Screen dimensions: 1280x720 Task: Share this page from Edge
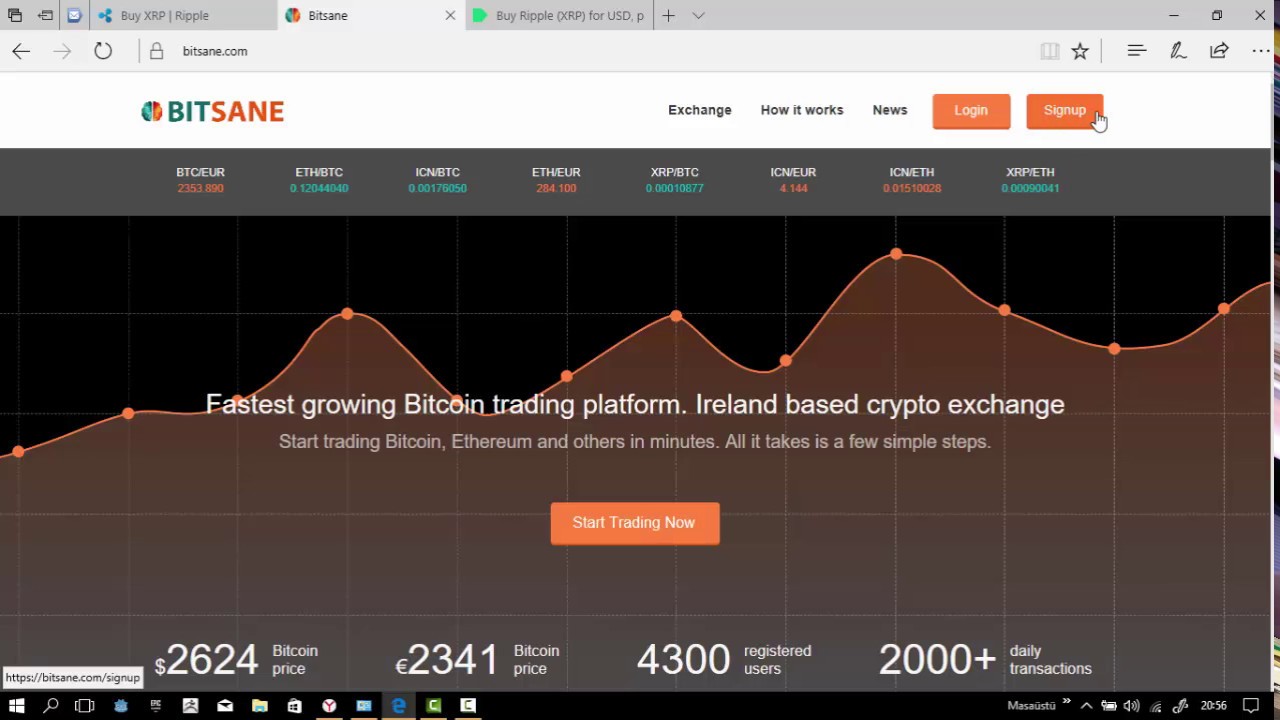pos(1219,51)
